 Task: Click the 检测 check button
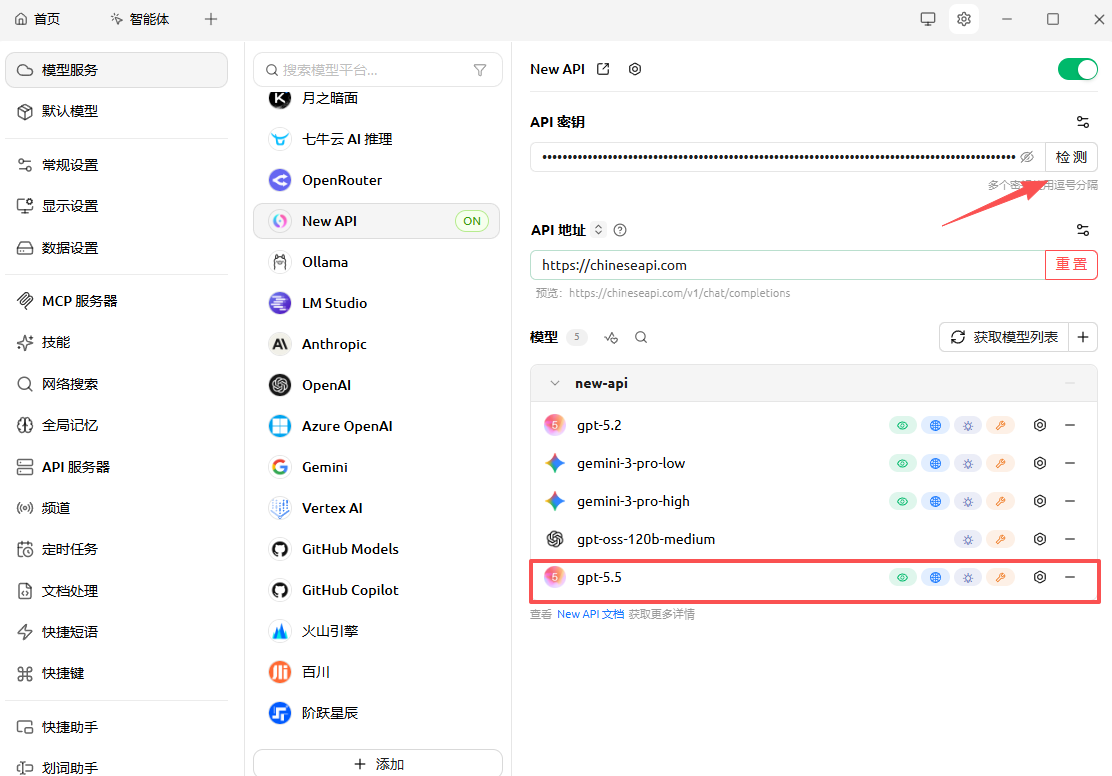pos(1071,157)
